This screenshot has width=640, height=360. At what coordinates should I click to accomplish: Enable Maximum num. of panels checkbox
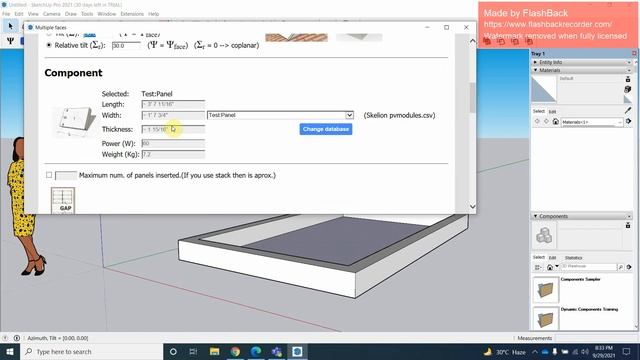coord(49,175)
